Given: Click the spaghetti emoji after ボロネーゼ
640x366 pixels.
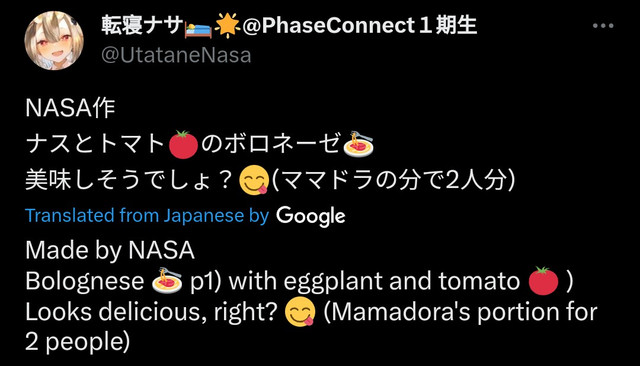Looking at the screenshot, I should click(x=358, y=144).
